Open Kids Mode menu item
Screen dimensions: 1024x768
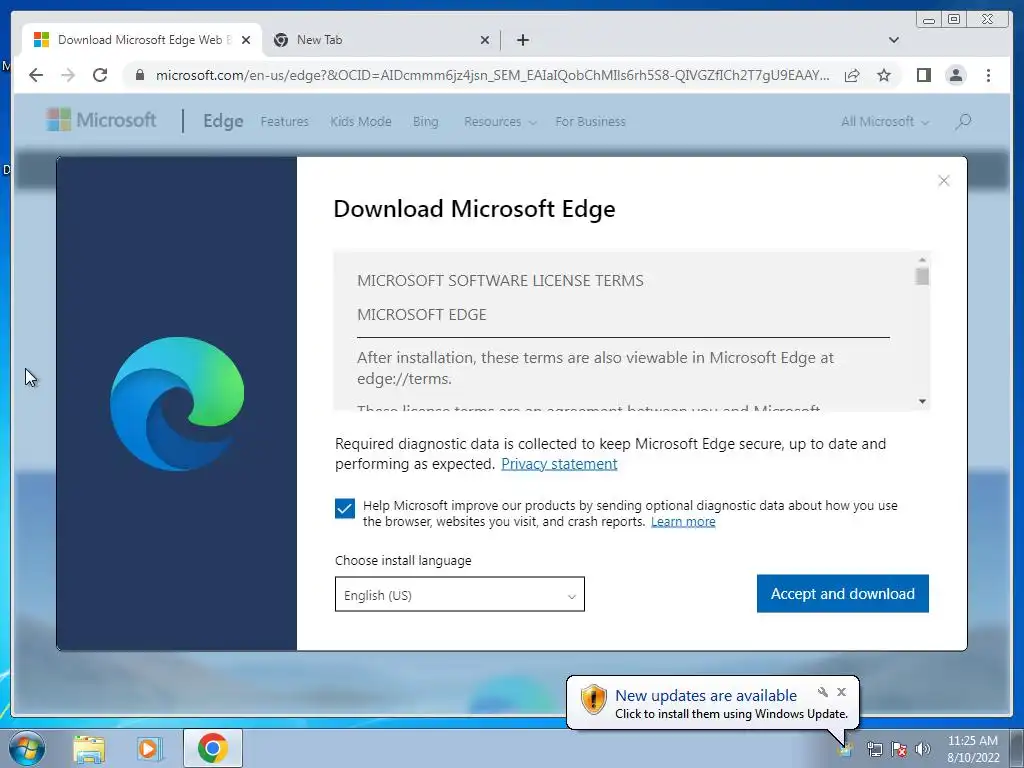(x=360, y=121)
